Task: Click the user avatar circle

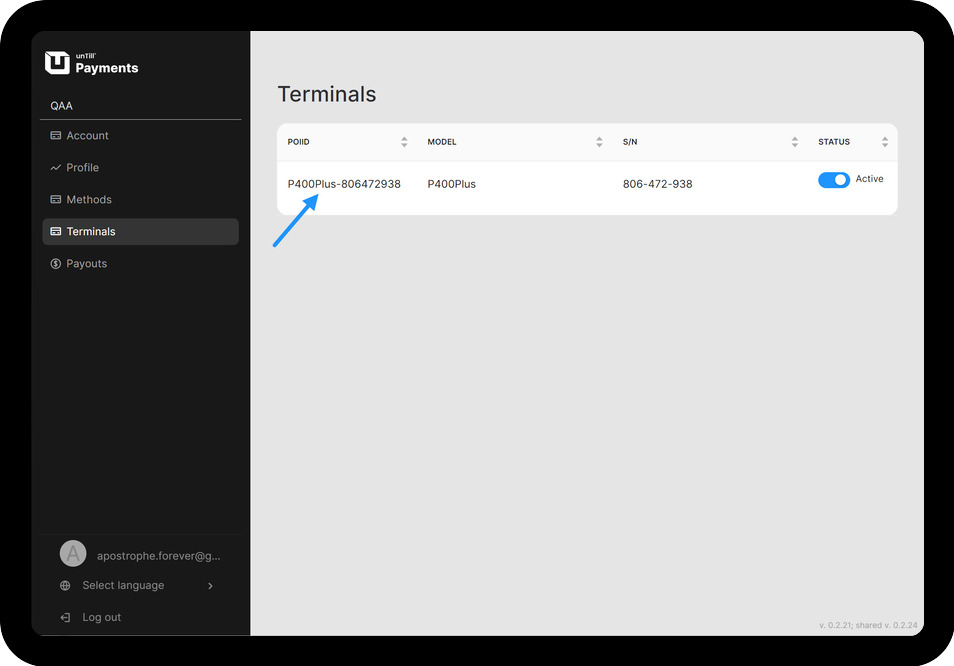Action: click(x=73, y=554)
